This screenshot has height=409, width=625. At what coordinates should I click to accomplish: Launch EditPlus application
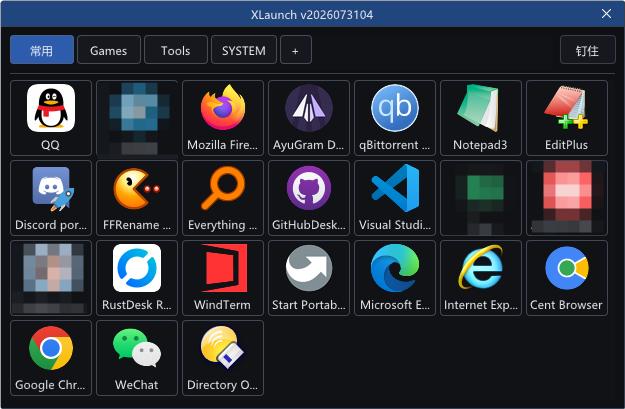coord(567,118)
